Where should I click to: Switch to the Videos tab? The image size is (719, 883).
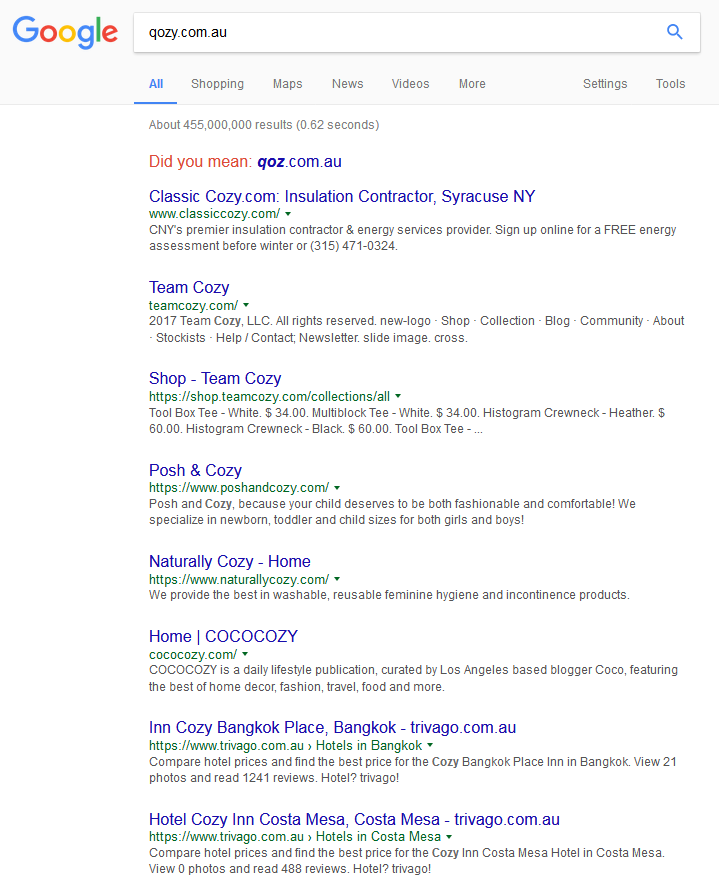(x=410, y=84)
